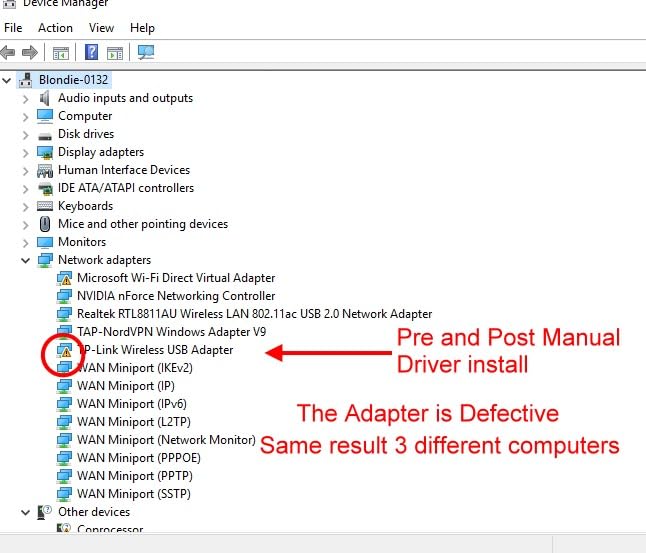Select NVIDIA nForce Networking Controller
Screen dimensions: 646x553
click(x=176, y=296)
